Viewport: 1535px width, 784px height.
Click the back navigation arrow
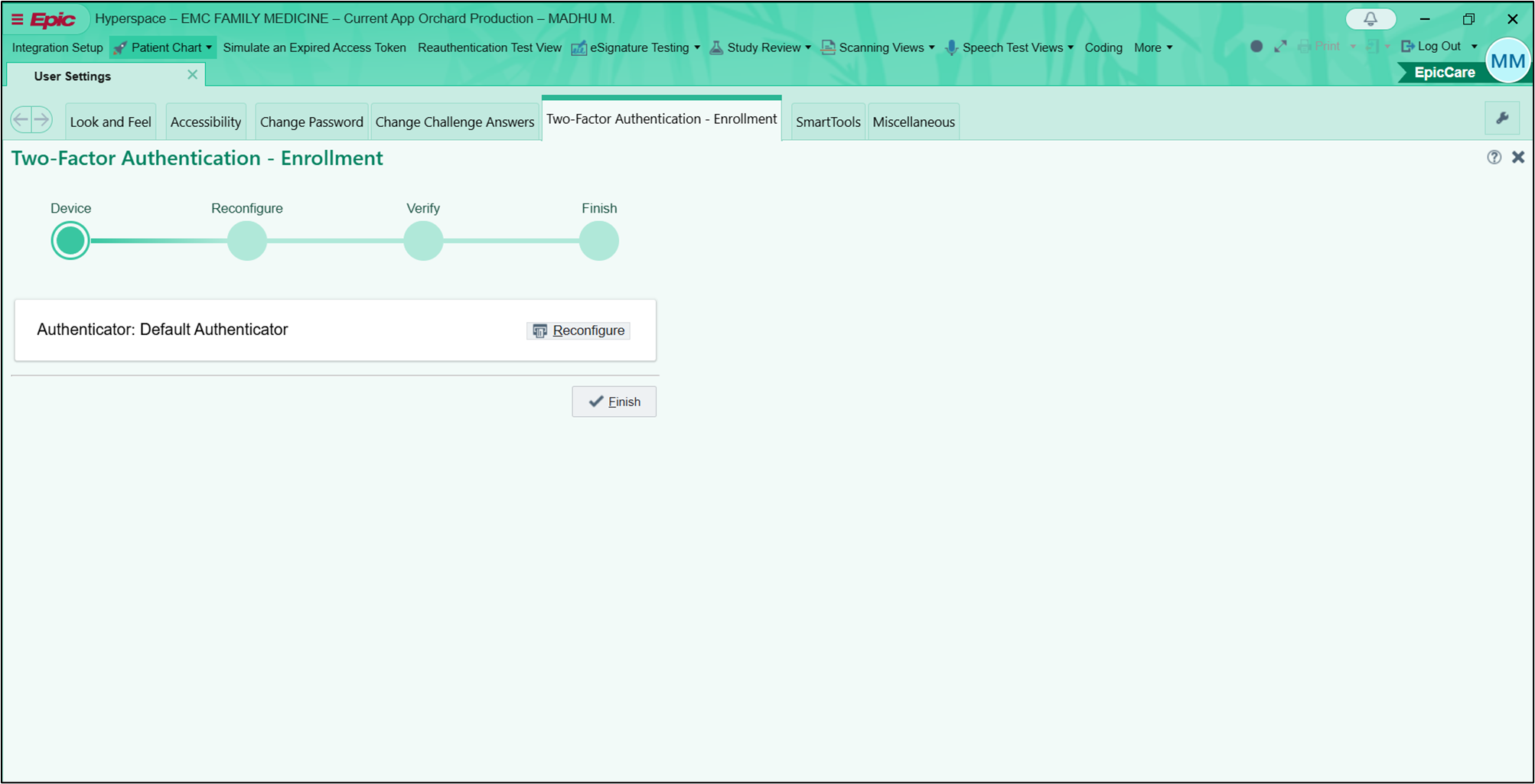(21, 119)
